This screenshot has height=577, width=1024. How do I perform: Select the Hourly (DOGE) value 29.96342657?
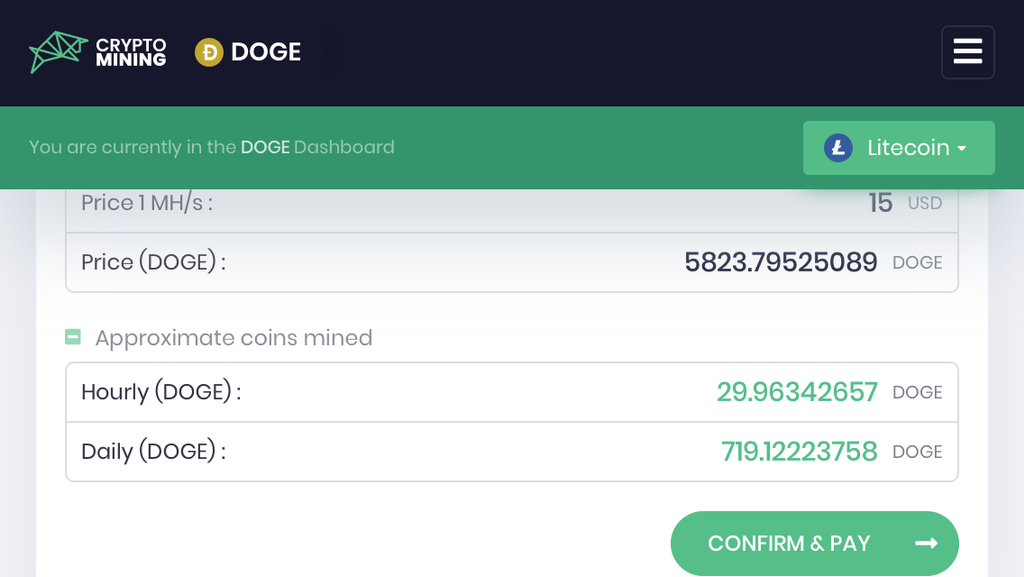(x=797, y=392)
